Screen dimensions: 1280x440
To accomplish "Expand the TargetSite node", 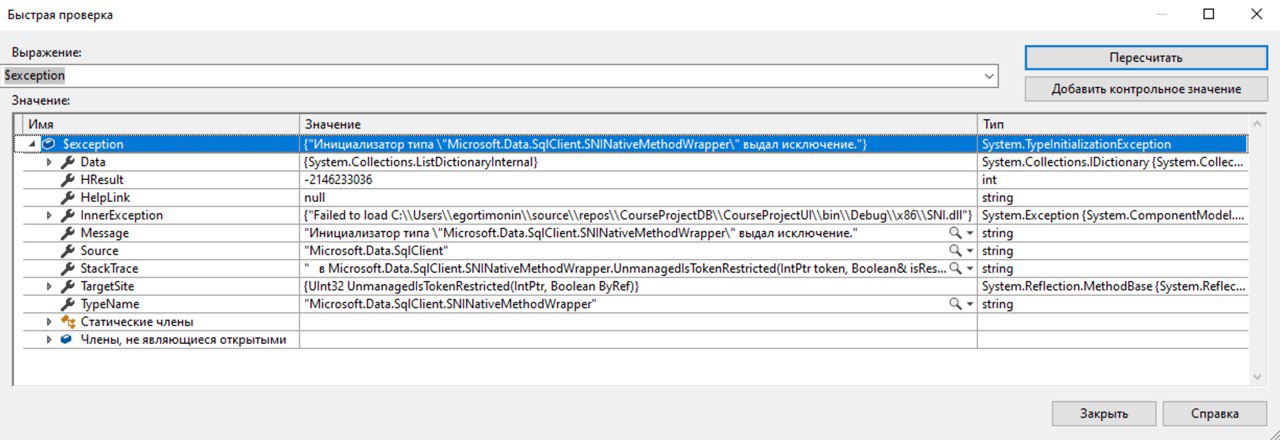I will pyautogui.click(x=49, y=286).
